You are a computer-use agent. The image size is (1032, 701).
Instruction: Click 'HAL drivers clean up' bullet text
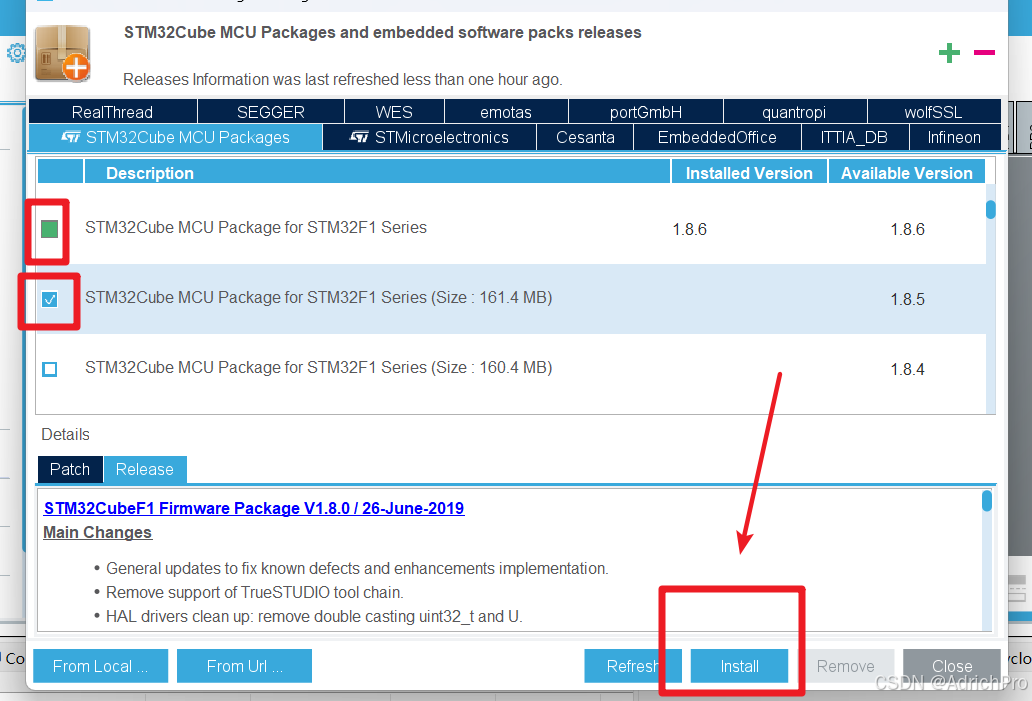click(314, 617)
